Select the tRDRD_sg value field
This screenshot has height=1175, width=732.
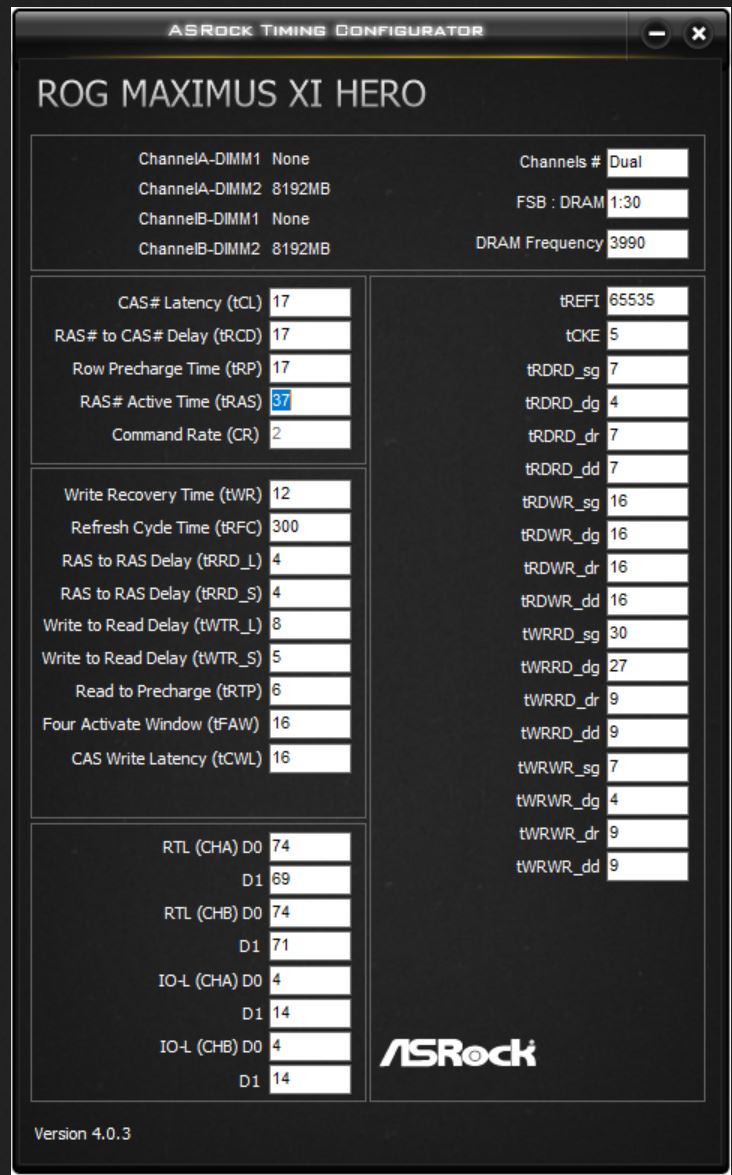(647, 369)
